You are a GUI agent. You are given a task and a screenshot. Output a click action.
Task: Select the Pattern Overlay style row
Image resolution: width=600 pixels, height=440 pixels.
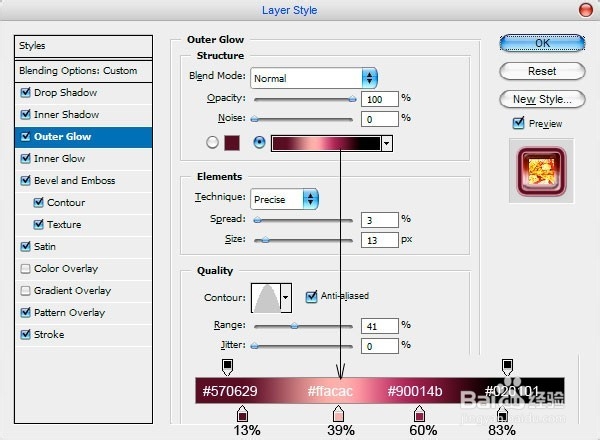83,313
